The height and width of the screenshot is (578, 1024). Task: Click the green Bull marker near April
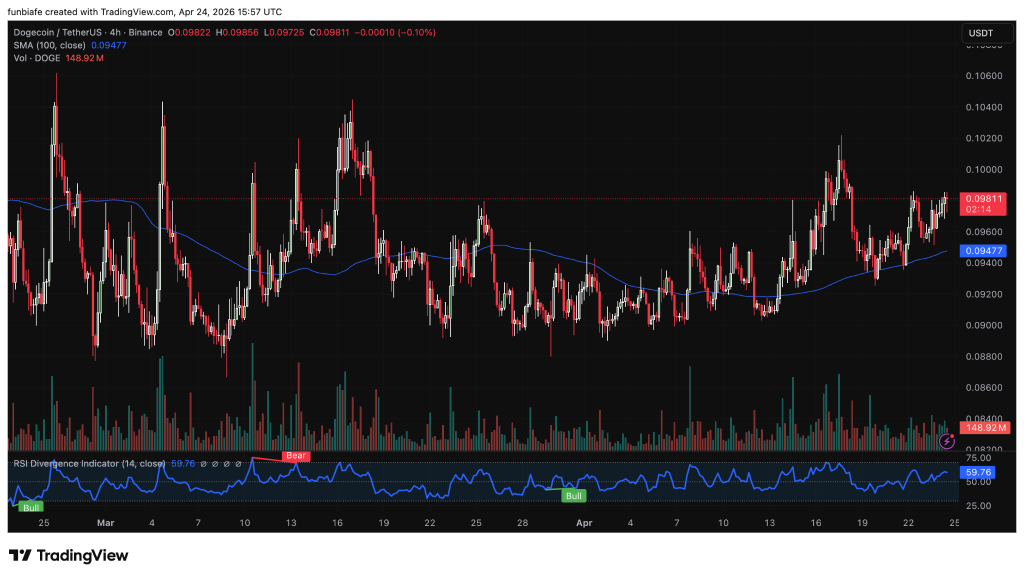pos(573,496)
